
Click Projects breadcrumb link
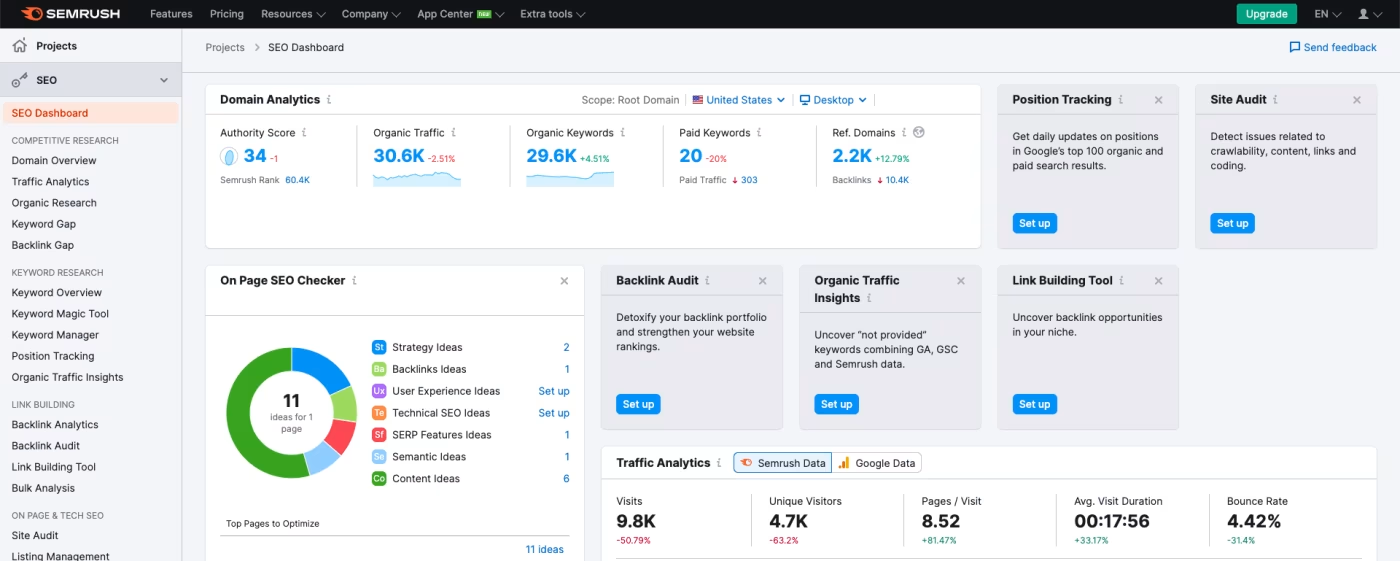225,47
